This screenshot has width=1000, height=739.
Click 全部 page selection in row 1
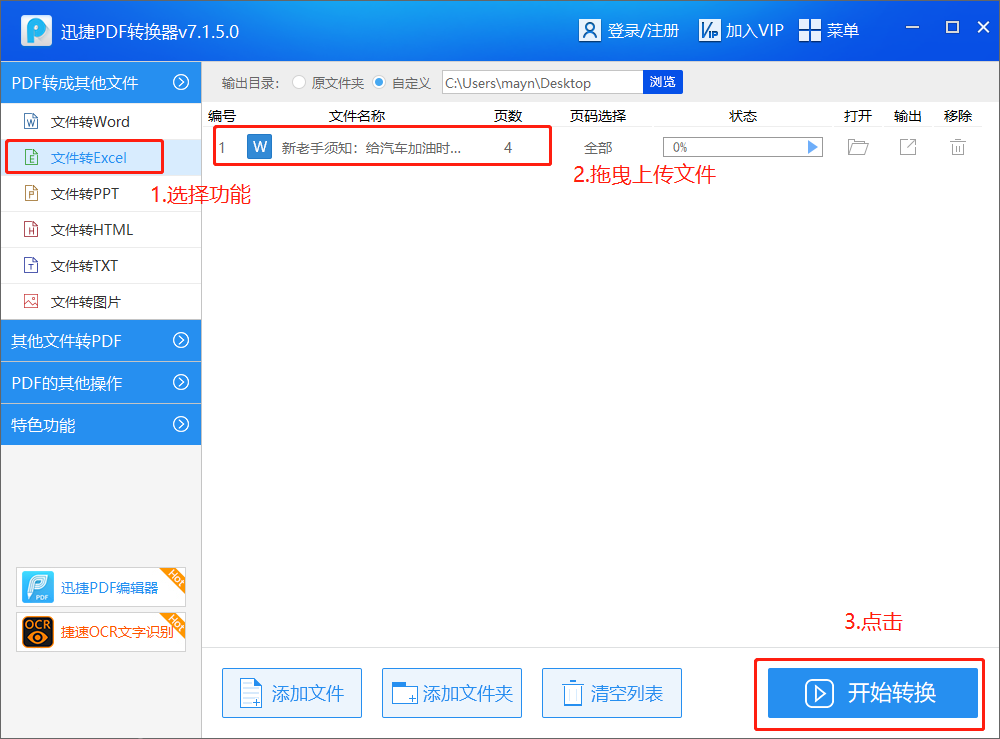[x=598, y=148]
